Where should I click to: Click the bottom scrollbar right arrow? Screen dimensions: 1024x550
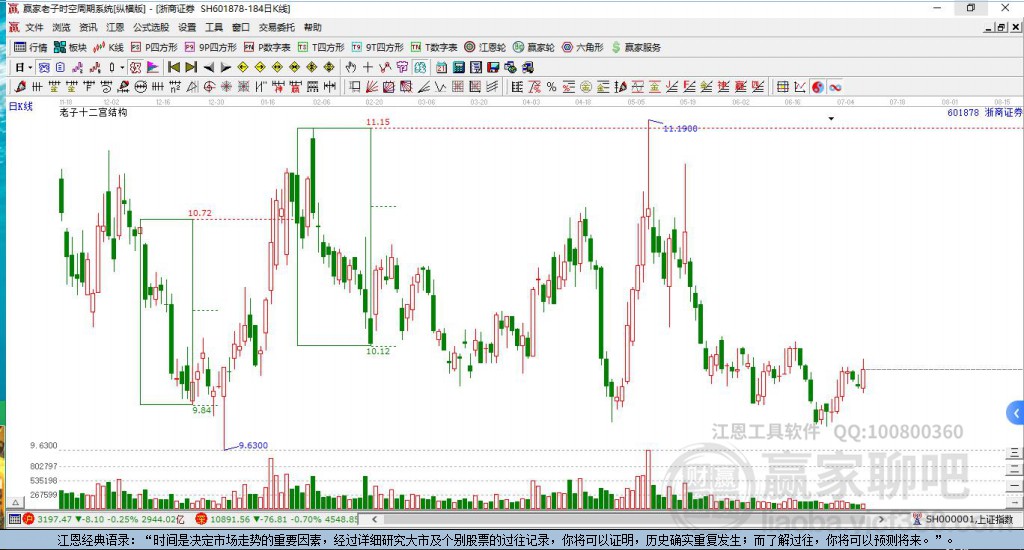click(881, 519)
